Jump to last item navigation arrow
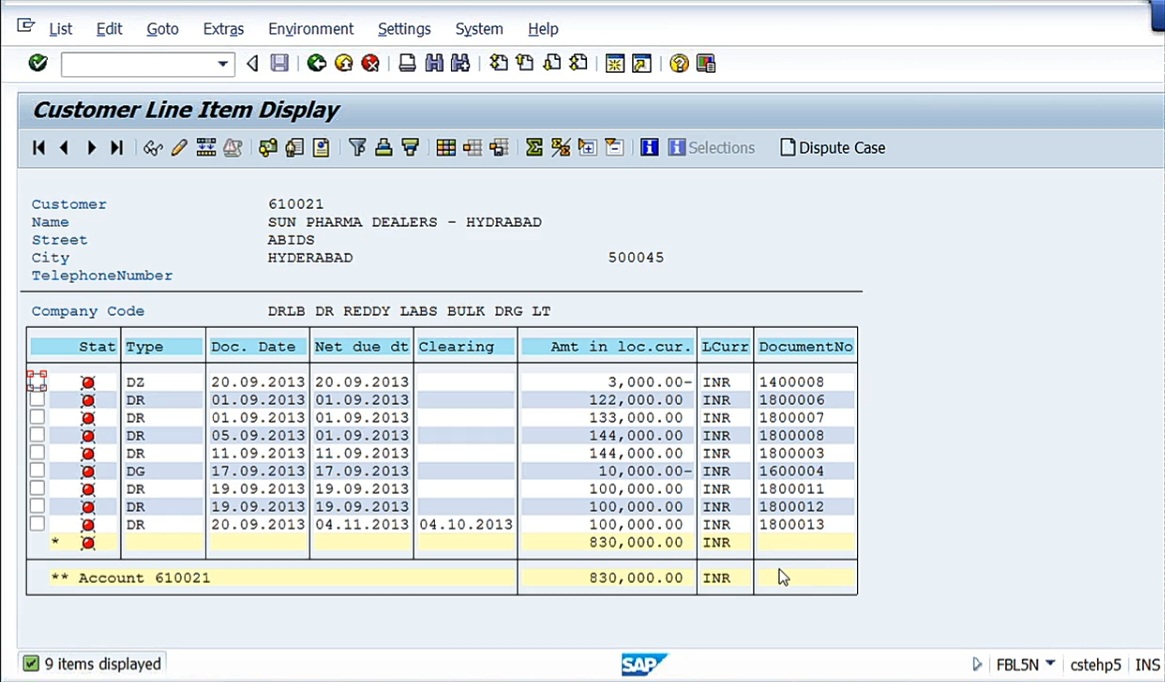The width and height of the screenshot is (1165, 682). pos(117,148)
